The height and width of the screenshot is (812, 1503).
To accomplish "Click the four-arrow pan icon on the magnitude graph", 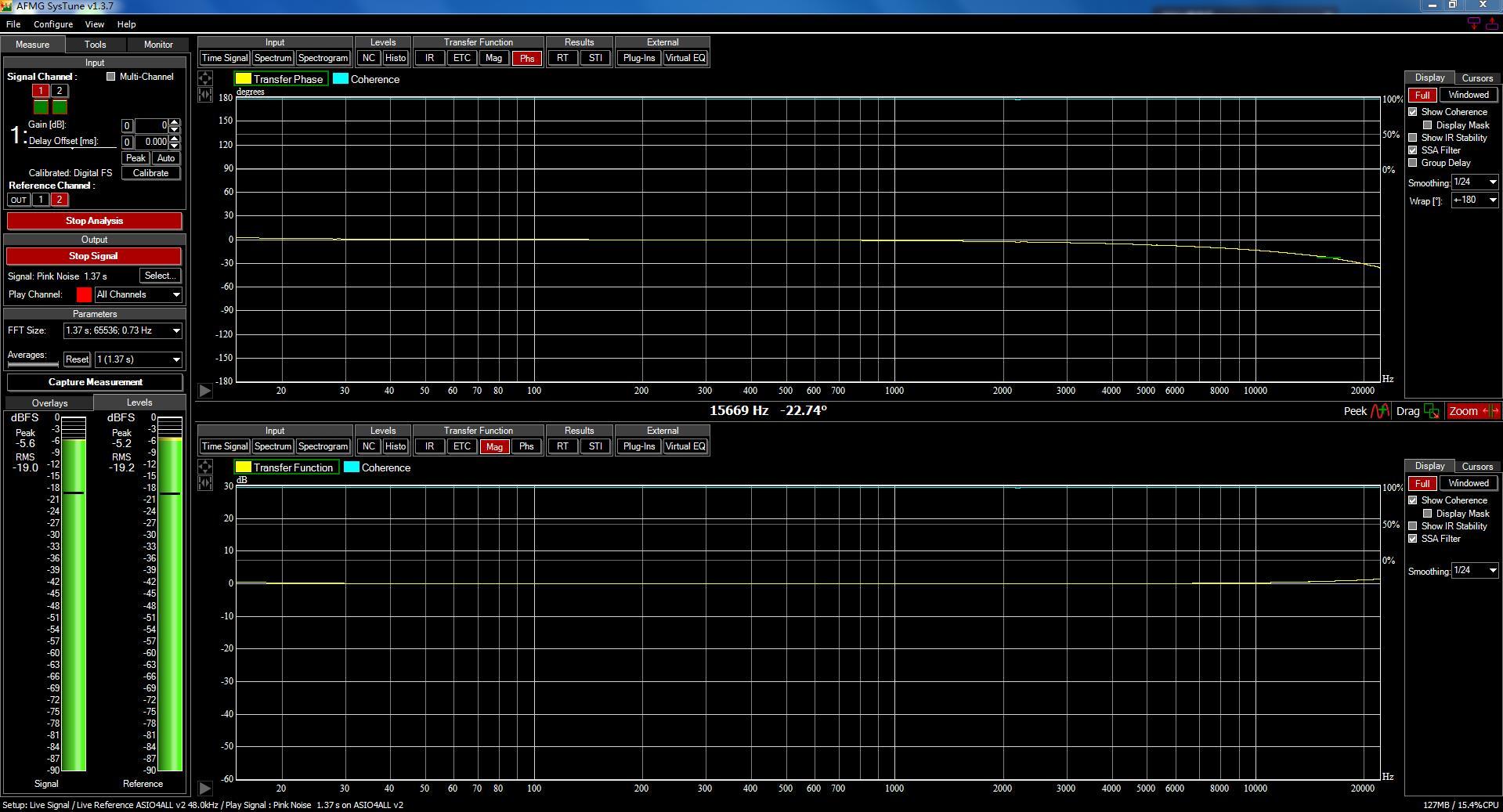I will click(205, 467).
